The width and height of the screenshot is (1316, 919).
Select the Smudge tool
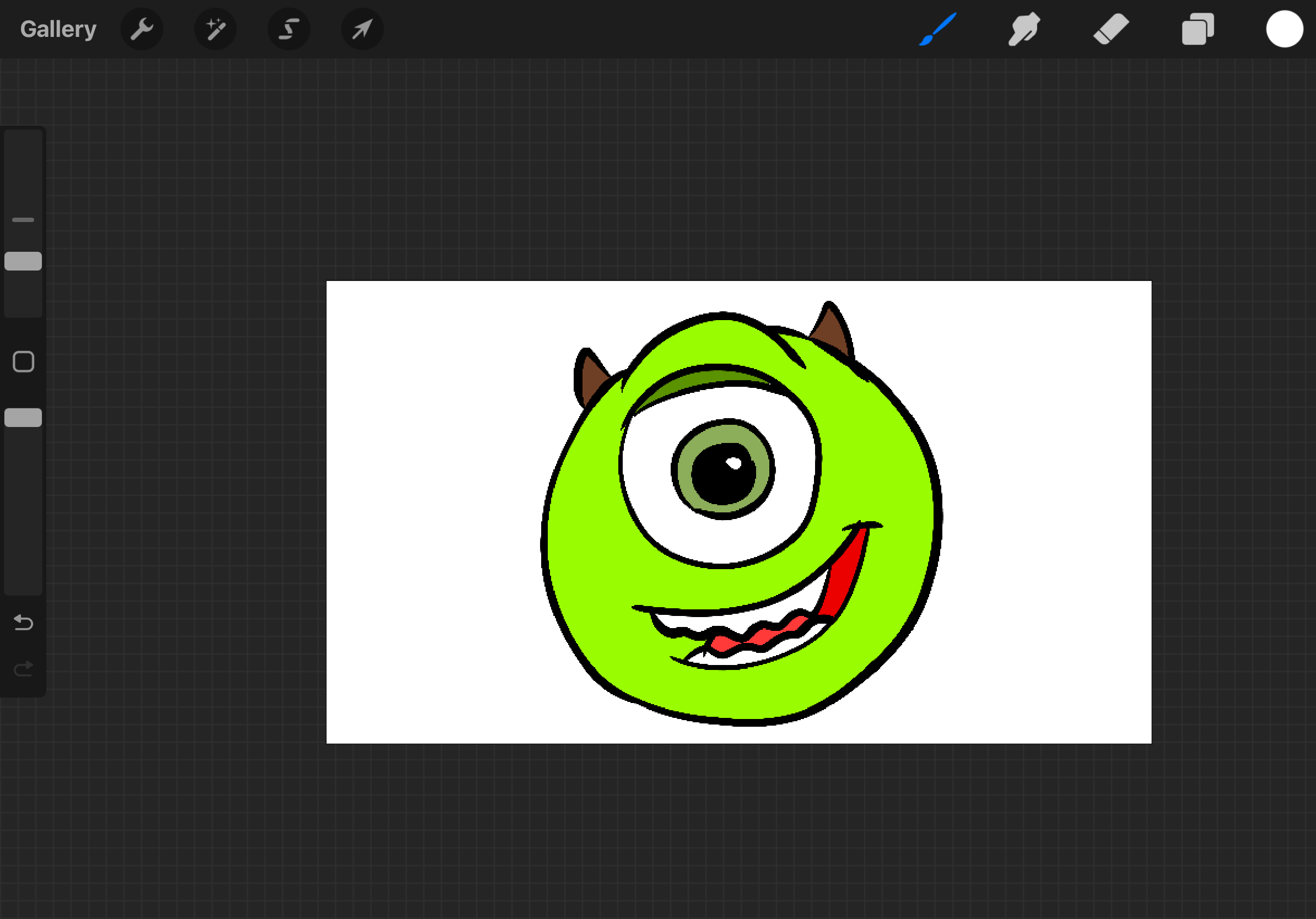tap(1024, 29)
